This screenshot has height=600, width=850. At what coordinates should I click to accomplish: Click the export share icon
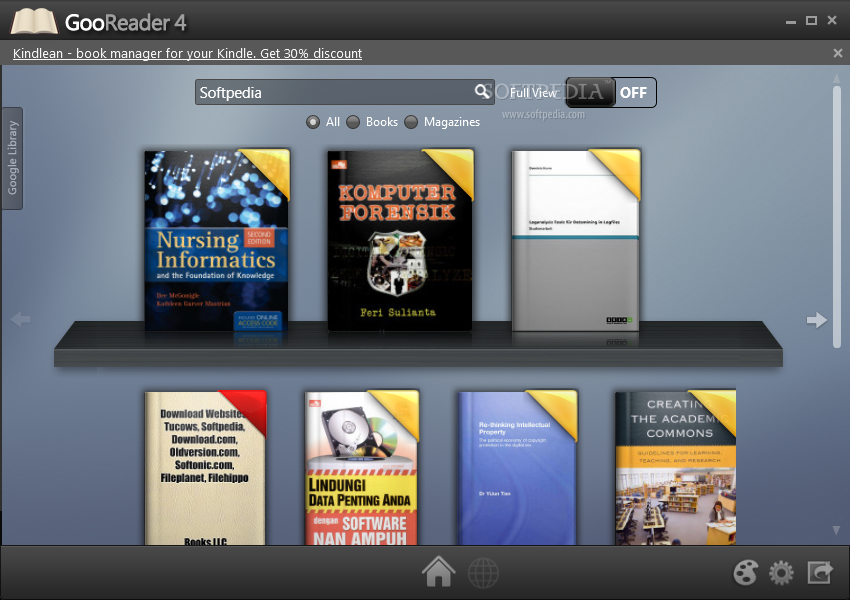(820, 572)
